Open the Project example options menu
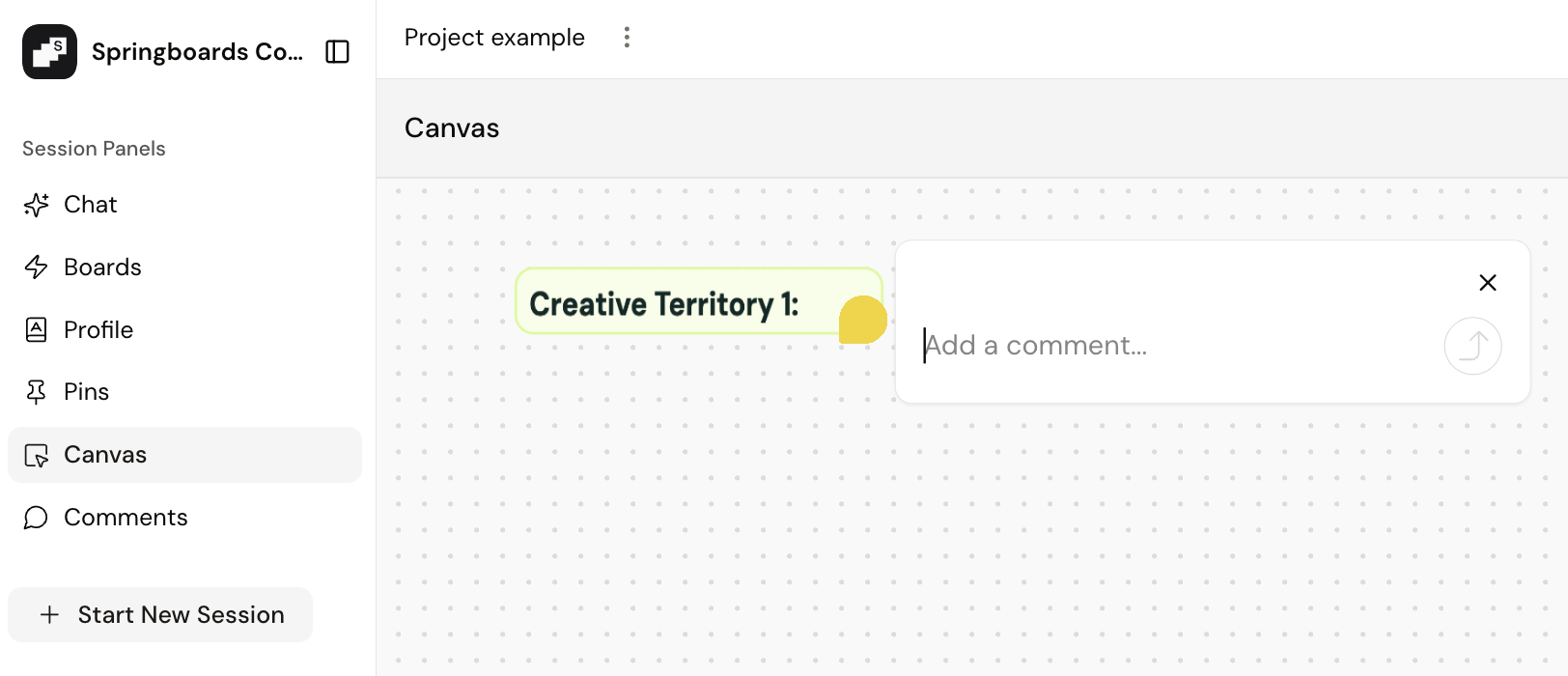 coord(627,38)
